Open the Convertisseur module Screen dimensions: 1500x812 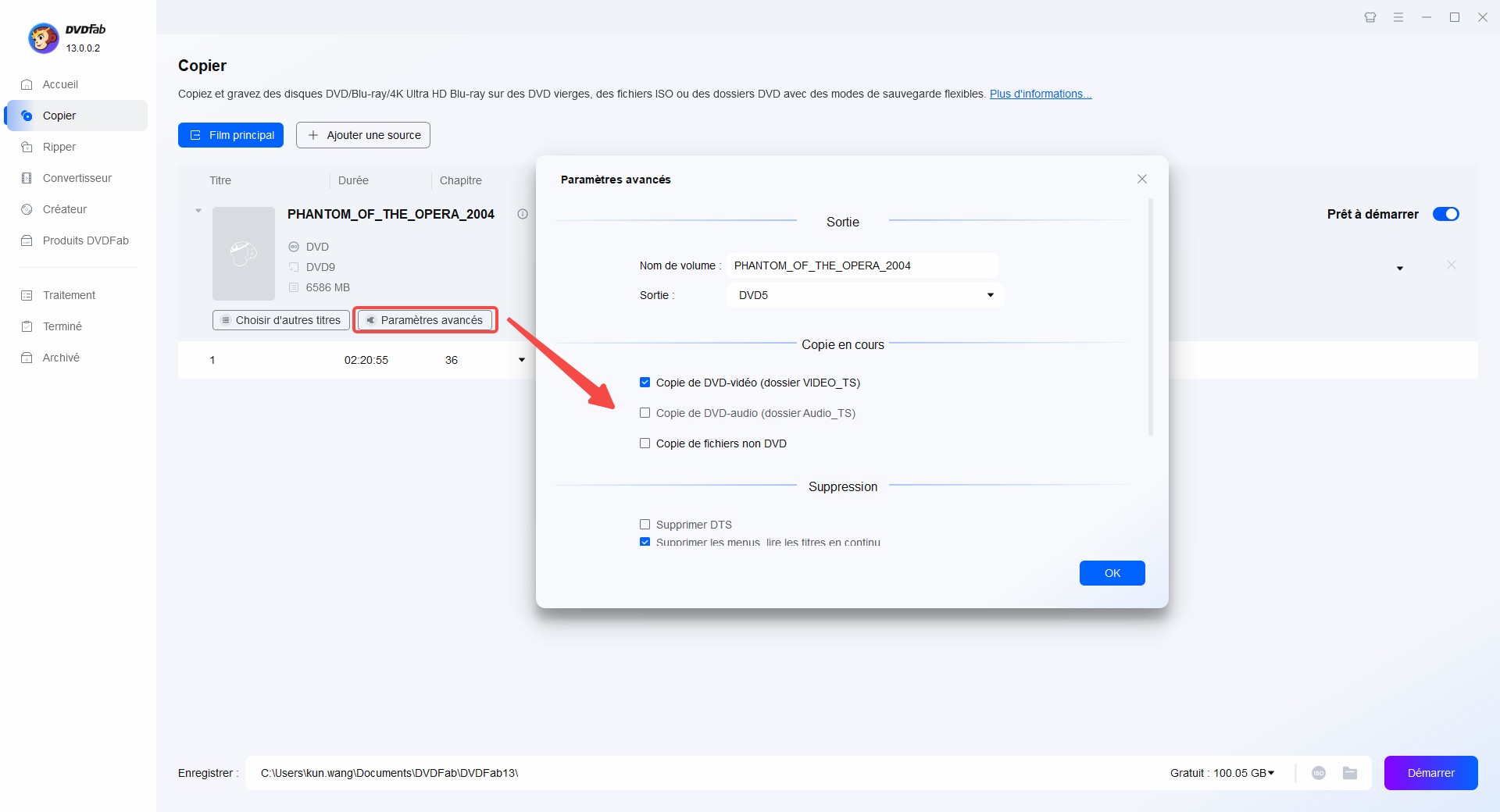pyautogui.click(x=77, y=178)
